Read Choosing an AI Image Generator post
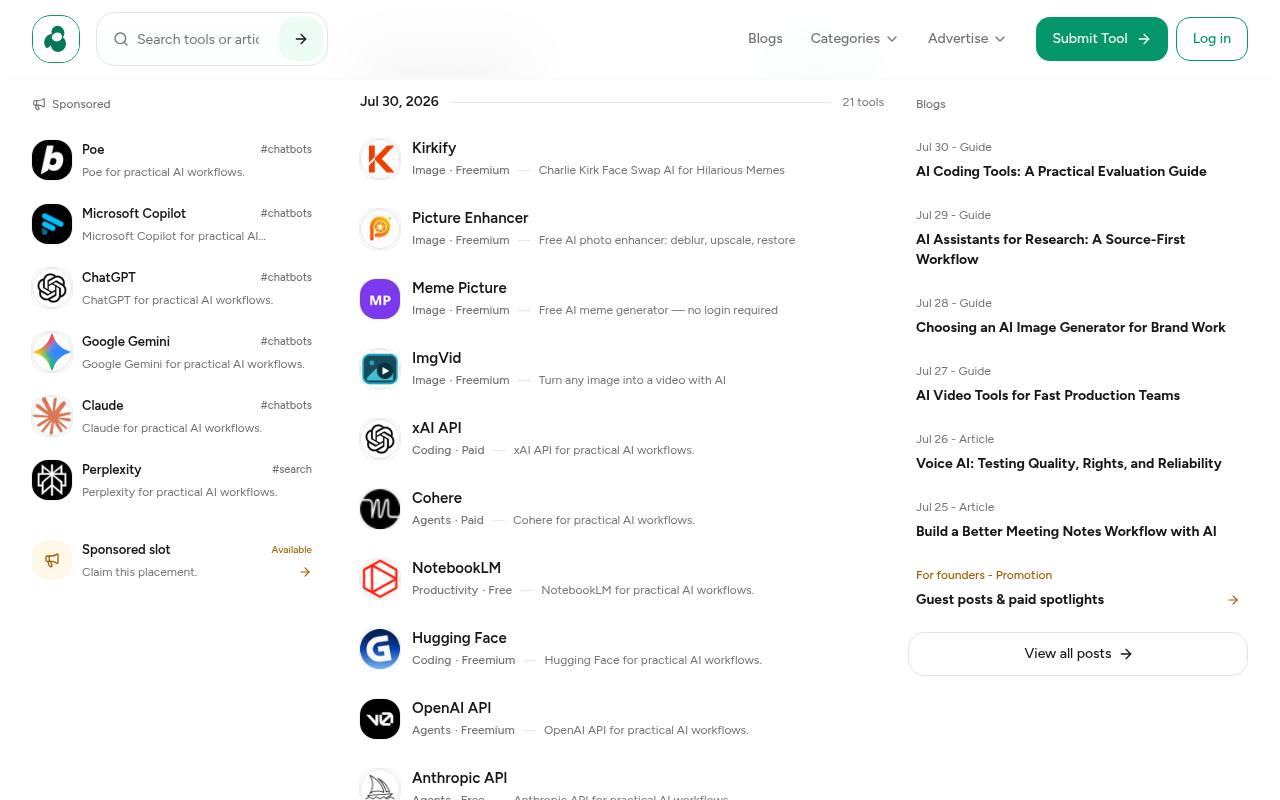 1070,327
